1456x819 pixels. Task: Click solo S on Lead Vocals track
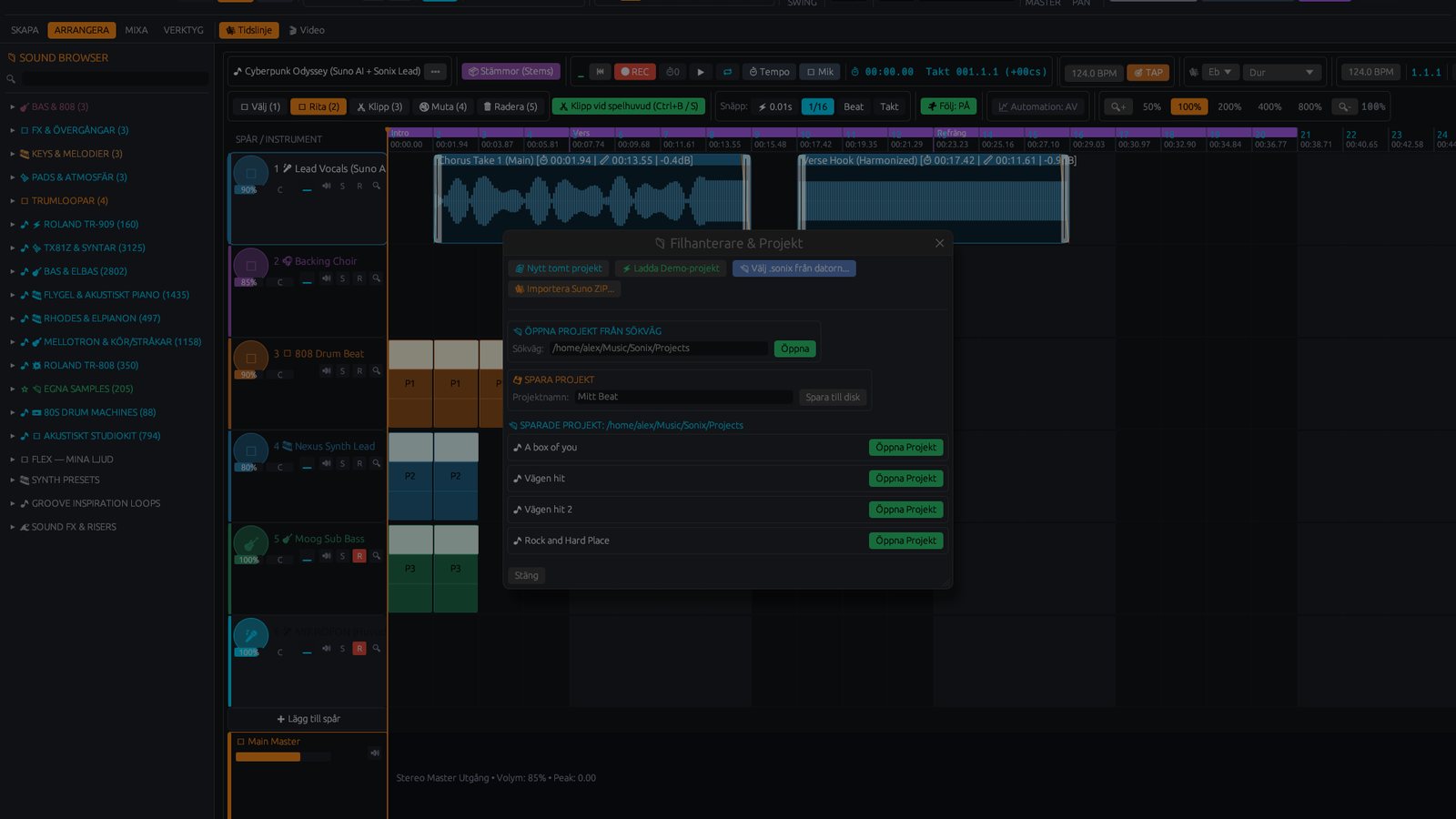(x=342, y=187)
